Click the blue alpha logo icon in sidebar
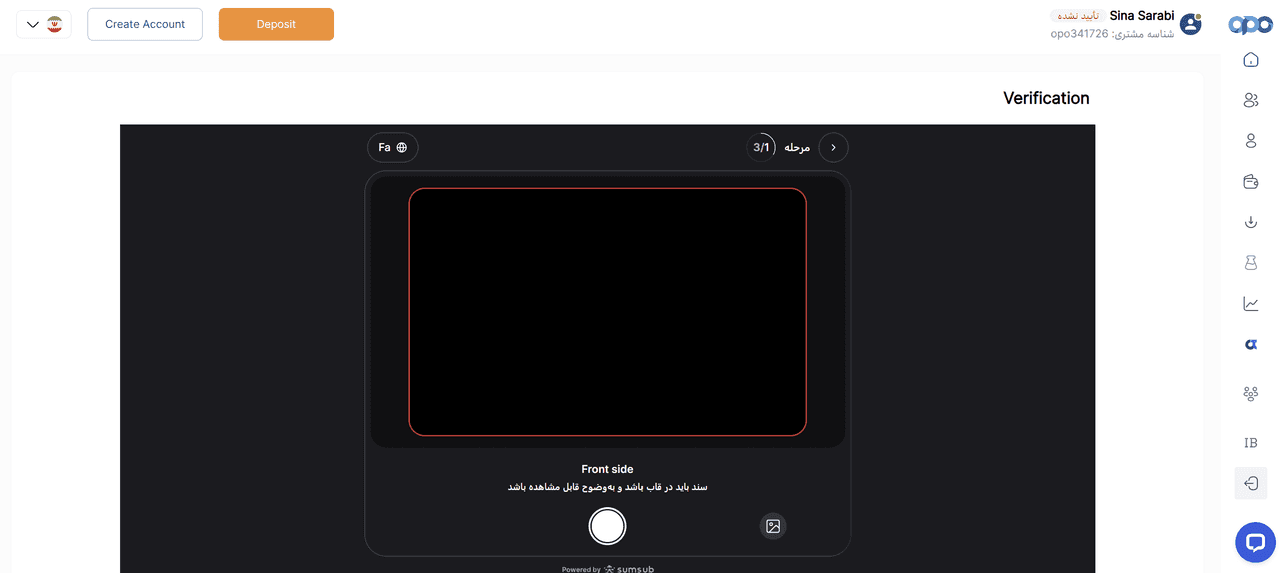Viewport: 1280px width, 573px height. (x=1250, y=344)
